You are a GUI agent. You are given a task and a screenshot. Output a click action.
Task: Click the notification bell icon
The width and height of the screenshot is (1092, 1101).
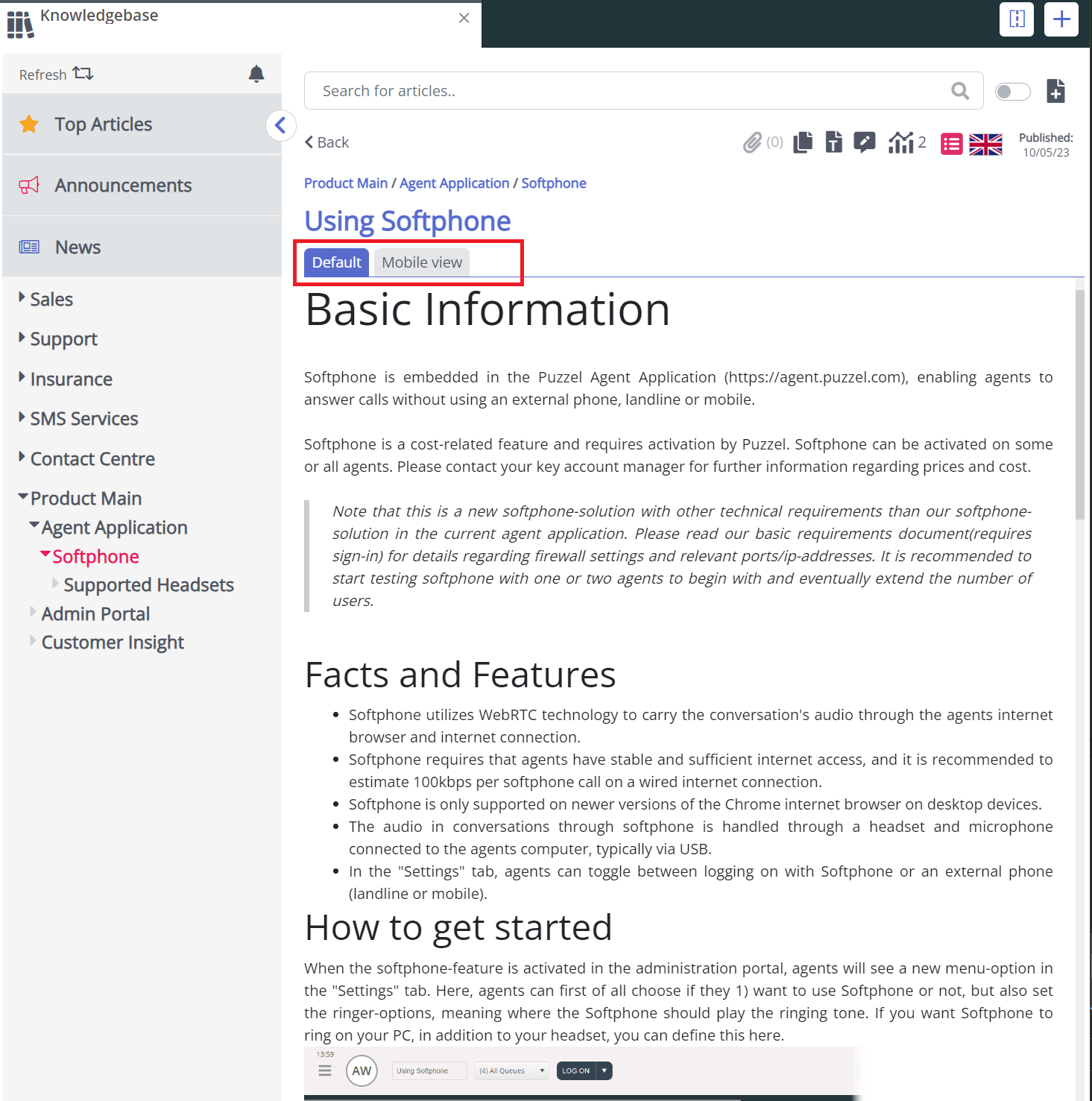click(256, 74)
